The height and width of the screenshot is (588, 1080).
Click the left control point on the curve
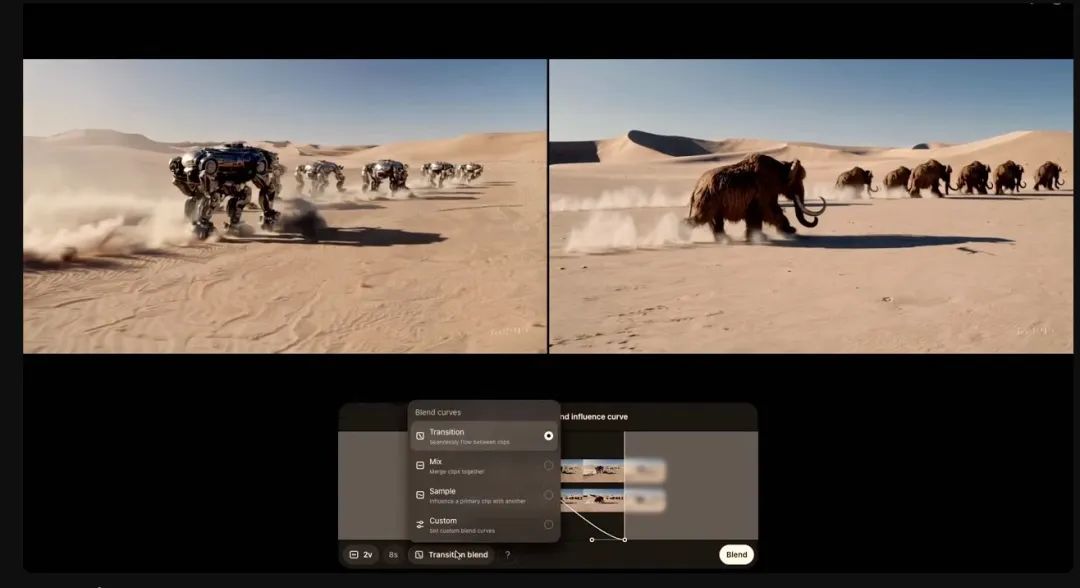point(592,540)
